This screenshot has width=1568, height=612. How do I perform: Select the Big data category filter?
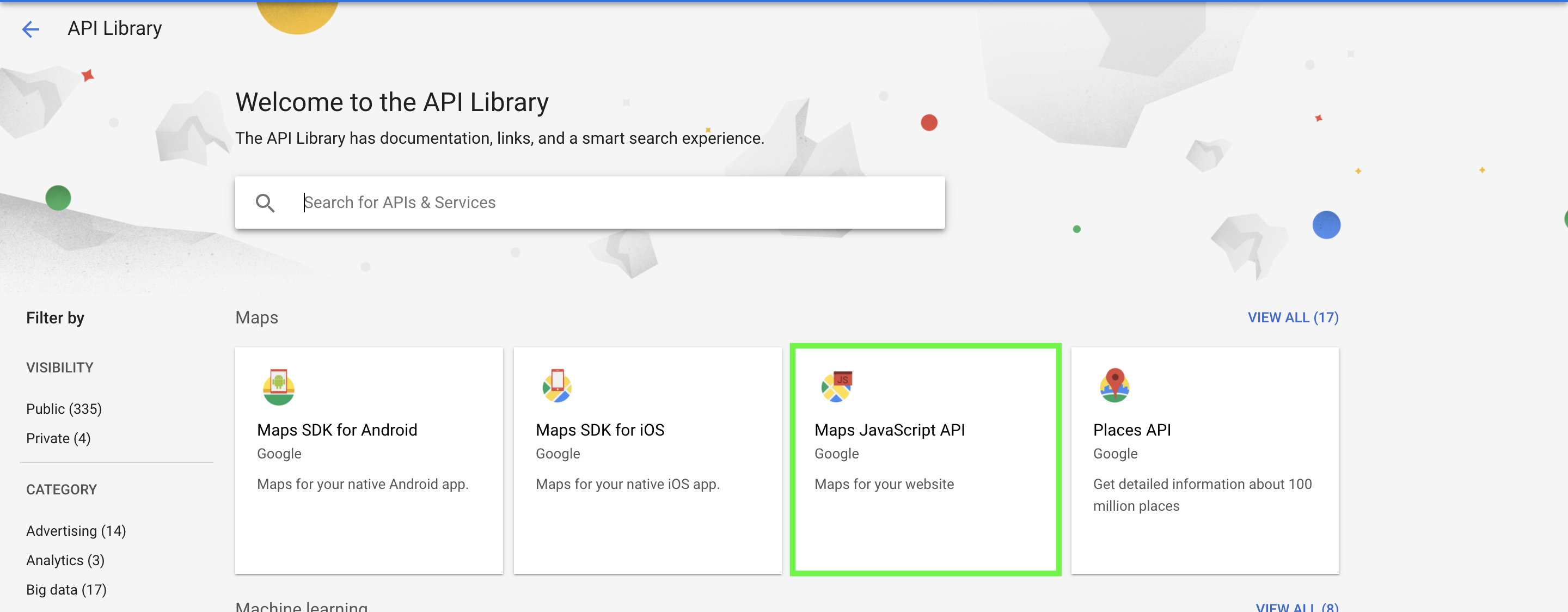66,590
